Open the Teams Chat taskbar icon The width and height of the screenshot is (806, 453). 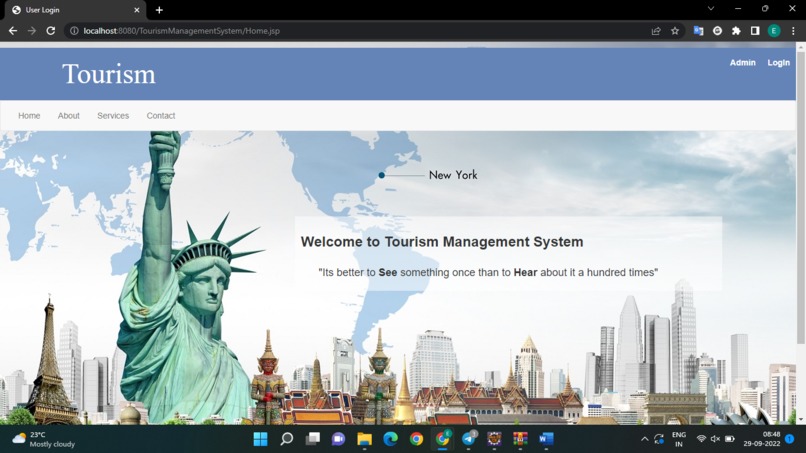point(338,439)
